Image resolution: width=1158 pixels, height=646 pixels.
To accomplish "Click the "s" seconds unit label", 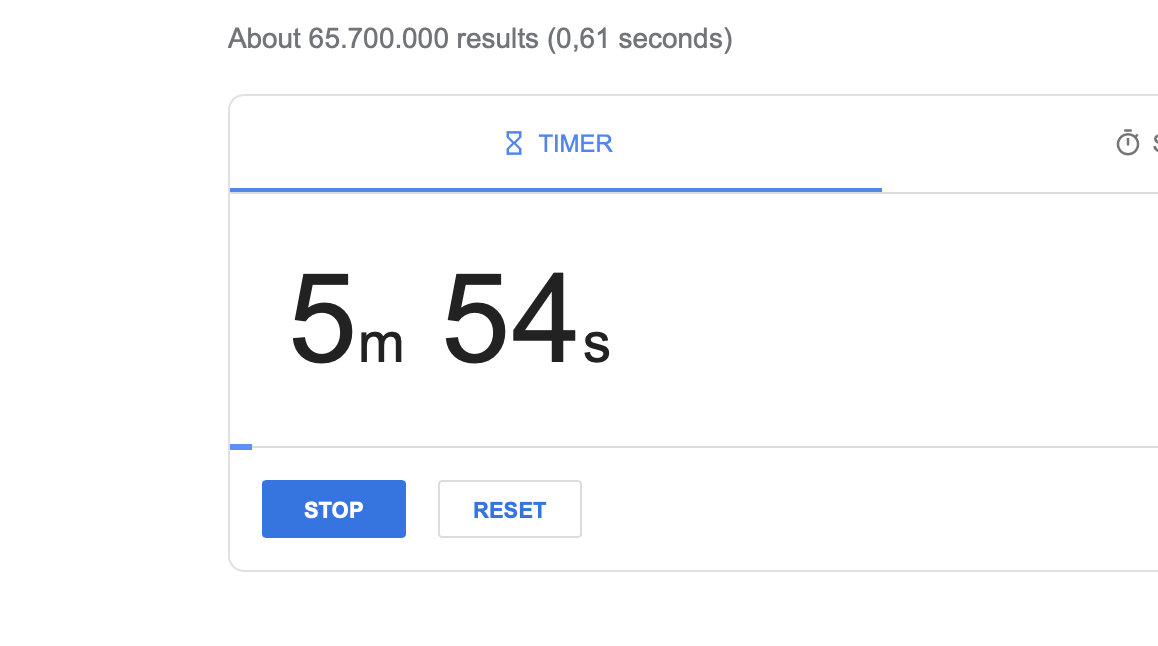I will click(x=597, y=345).
